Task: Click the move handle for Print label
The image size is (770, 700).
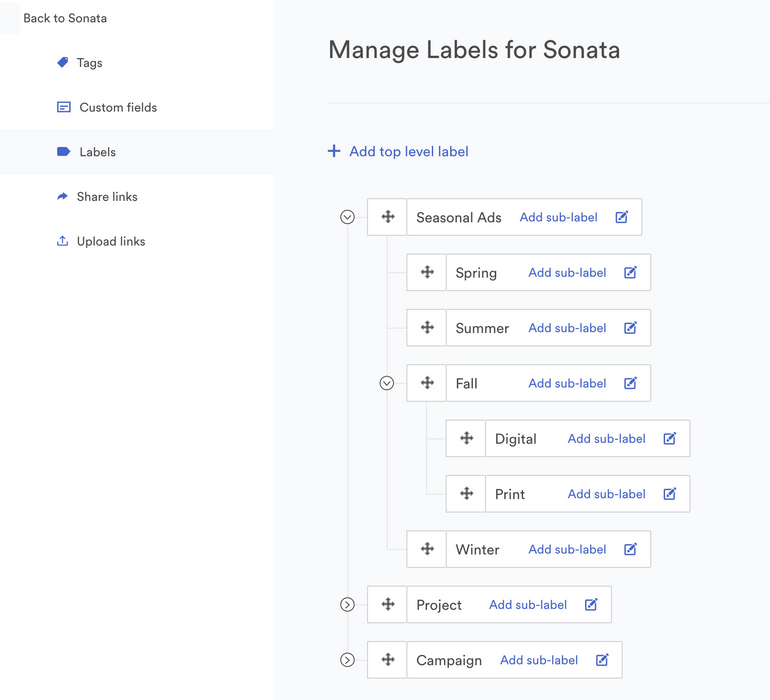Action: click(467, 494)
